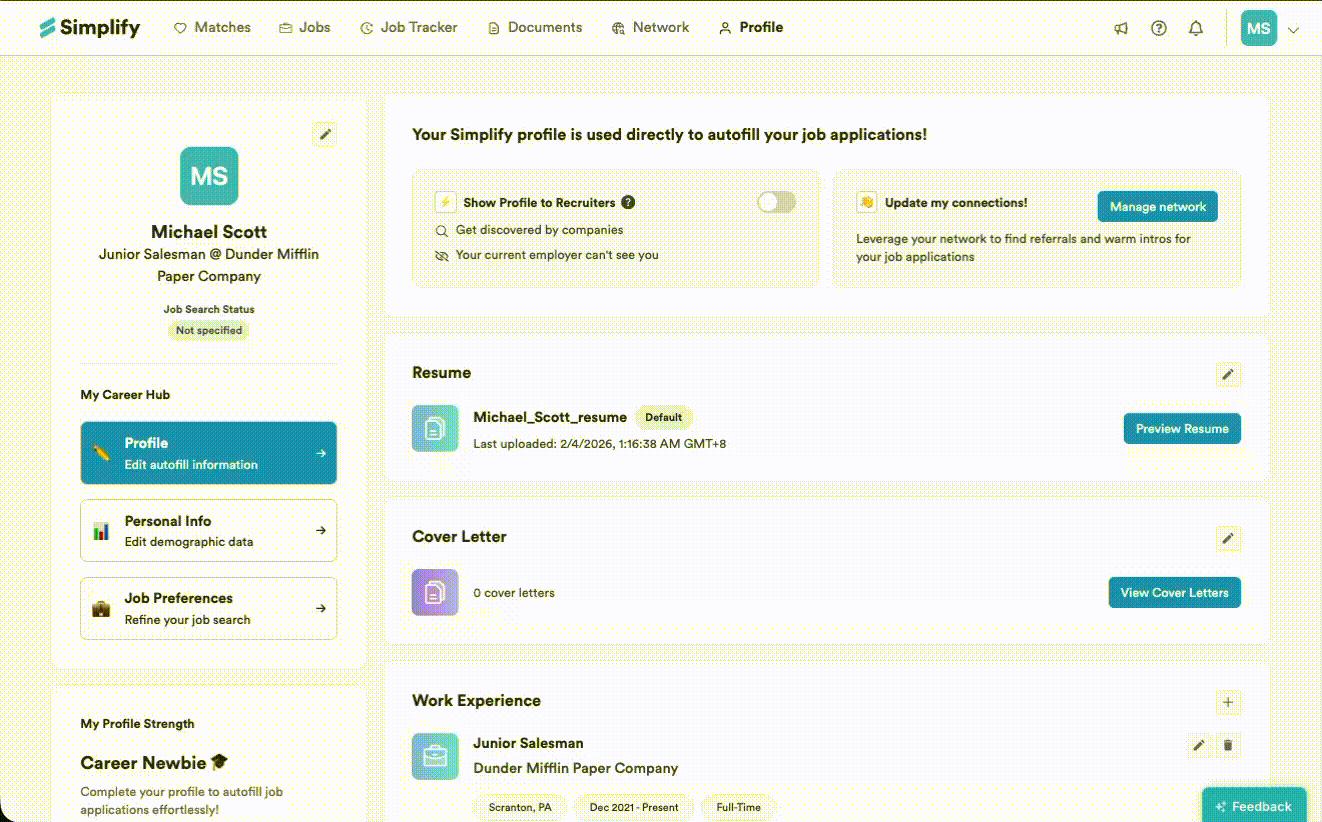Open the Job Preferences card

tap(208, 608)
